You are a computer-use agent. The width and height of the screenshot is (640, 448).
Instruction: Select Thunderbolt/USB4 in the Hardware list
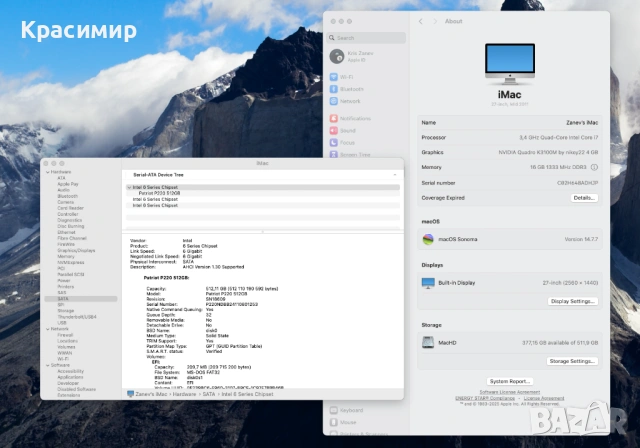[77, 317]
